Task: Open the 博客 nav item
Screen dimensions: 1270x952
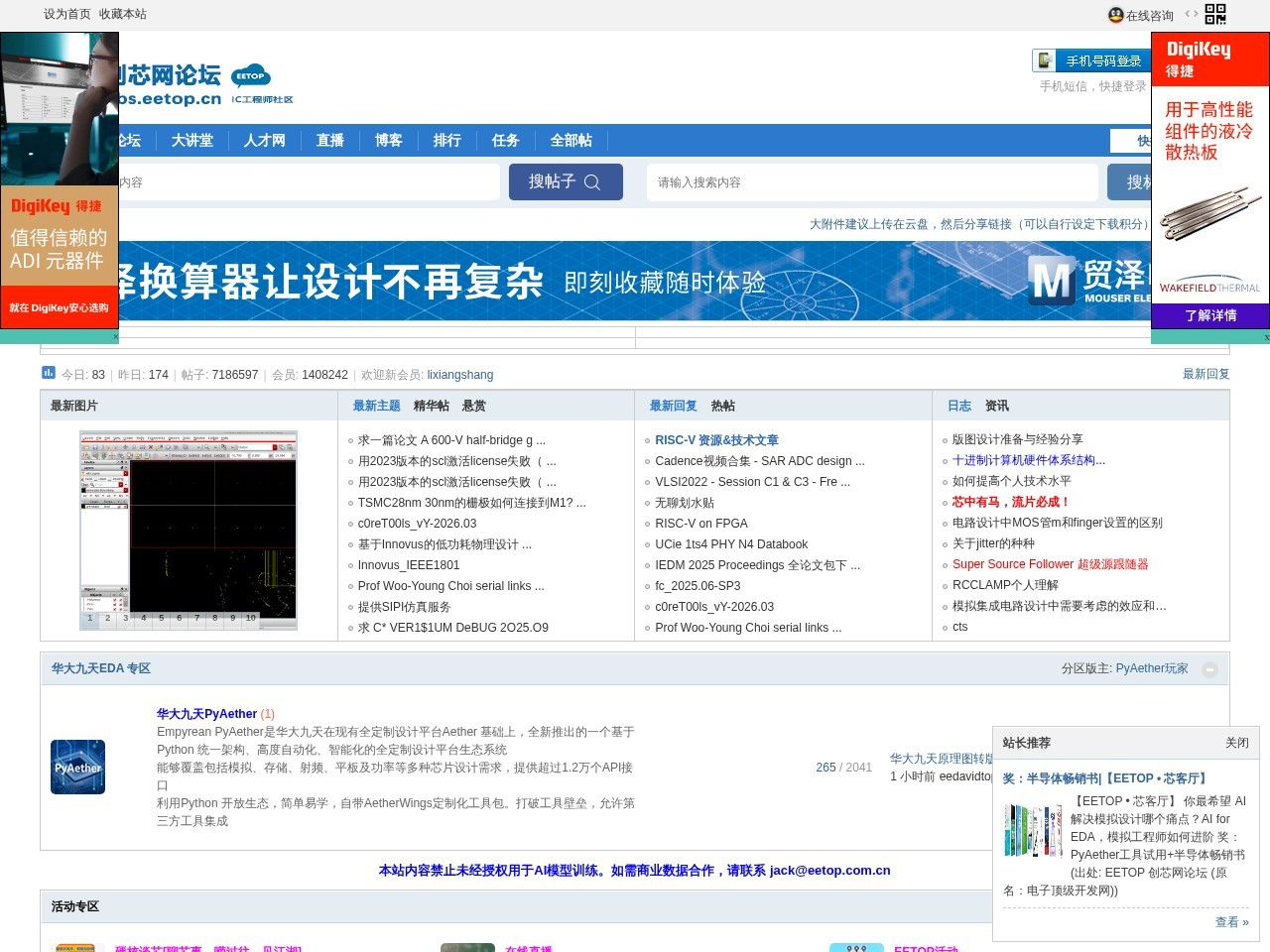Action: coord(389,141)
